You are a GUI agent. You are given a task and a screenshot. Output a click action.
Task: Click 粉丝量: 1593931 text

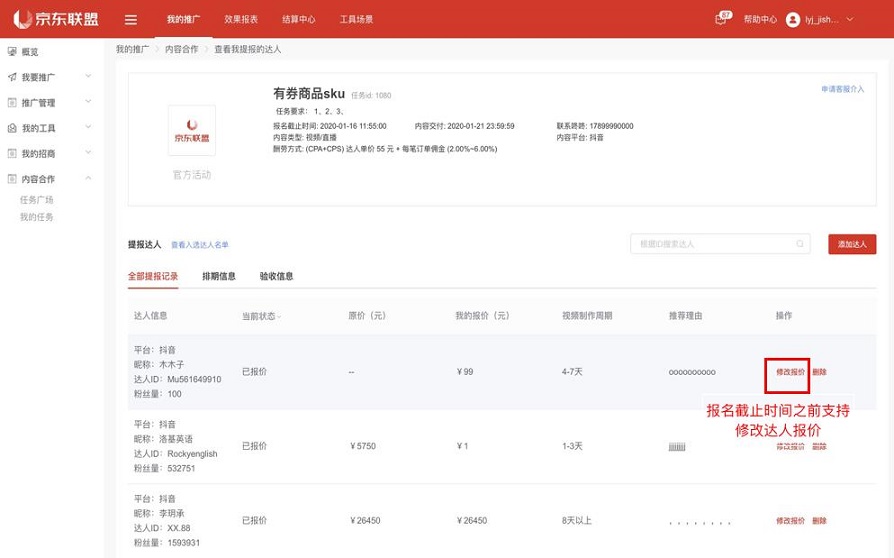coord(166,543)
